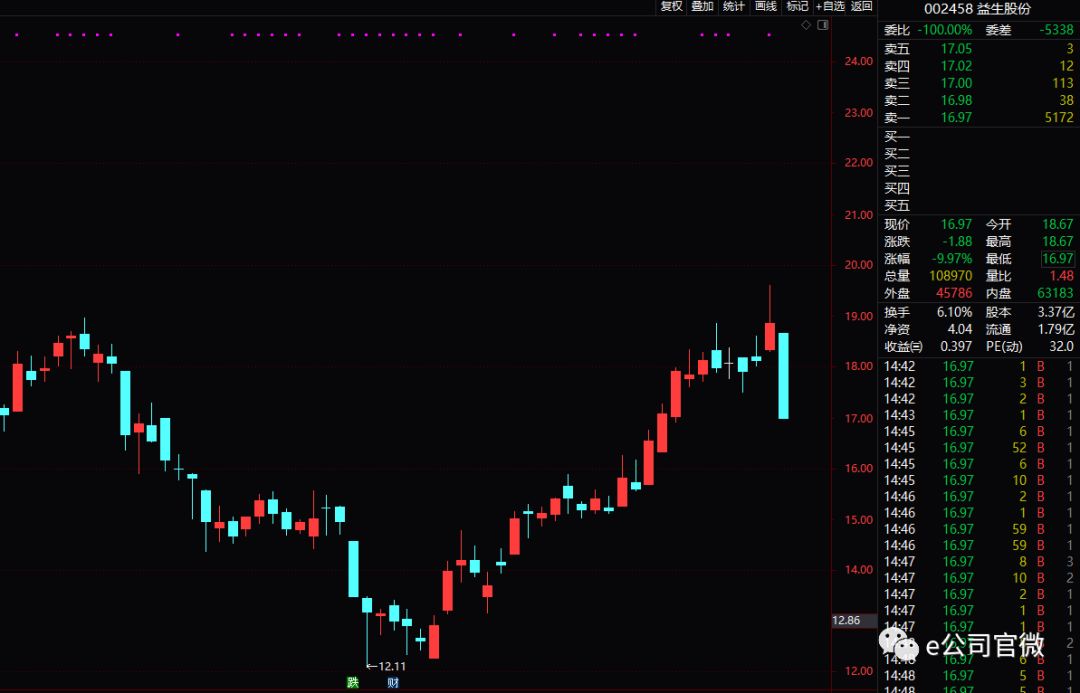Click the blue 财 marker below the chart
Image resolution: width=1080 pixels, height=693 pixels.
click(x=393, y=683)
